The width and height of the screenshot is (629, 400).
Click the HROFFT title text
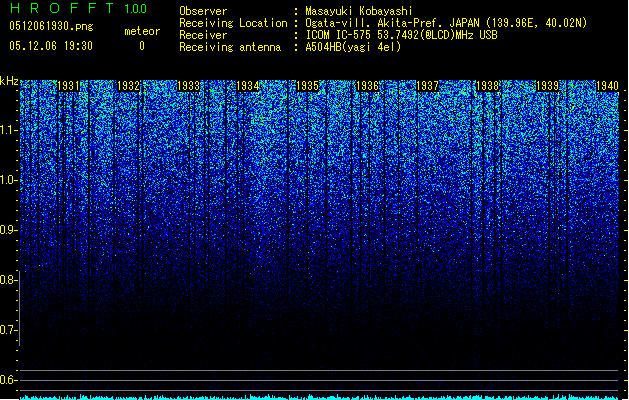pos(62,8)
